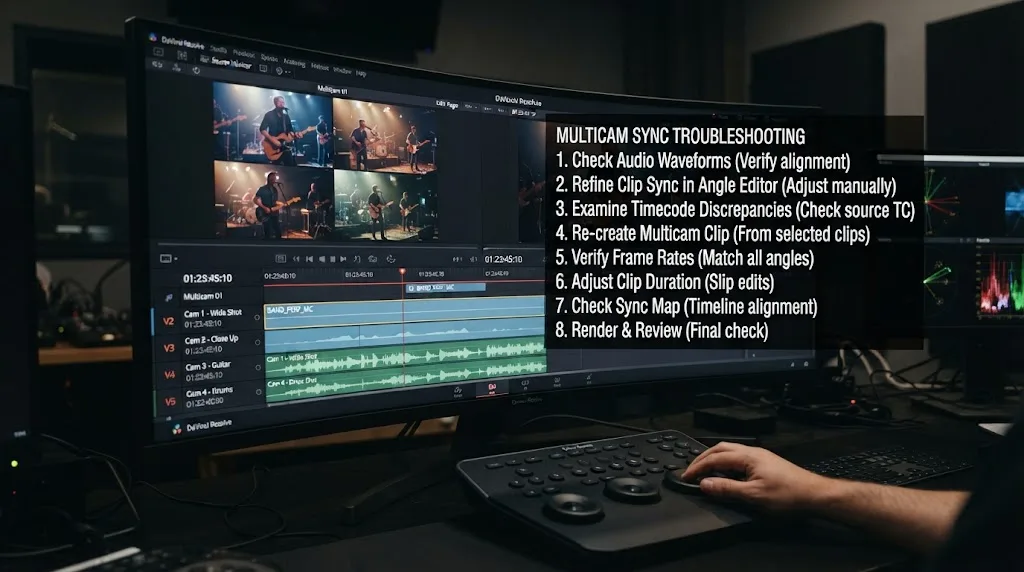The image size is (1024, 572).
Task: Click the V3 track label
Action: 169,348
